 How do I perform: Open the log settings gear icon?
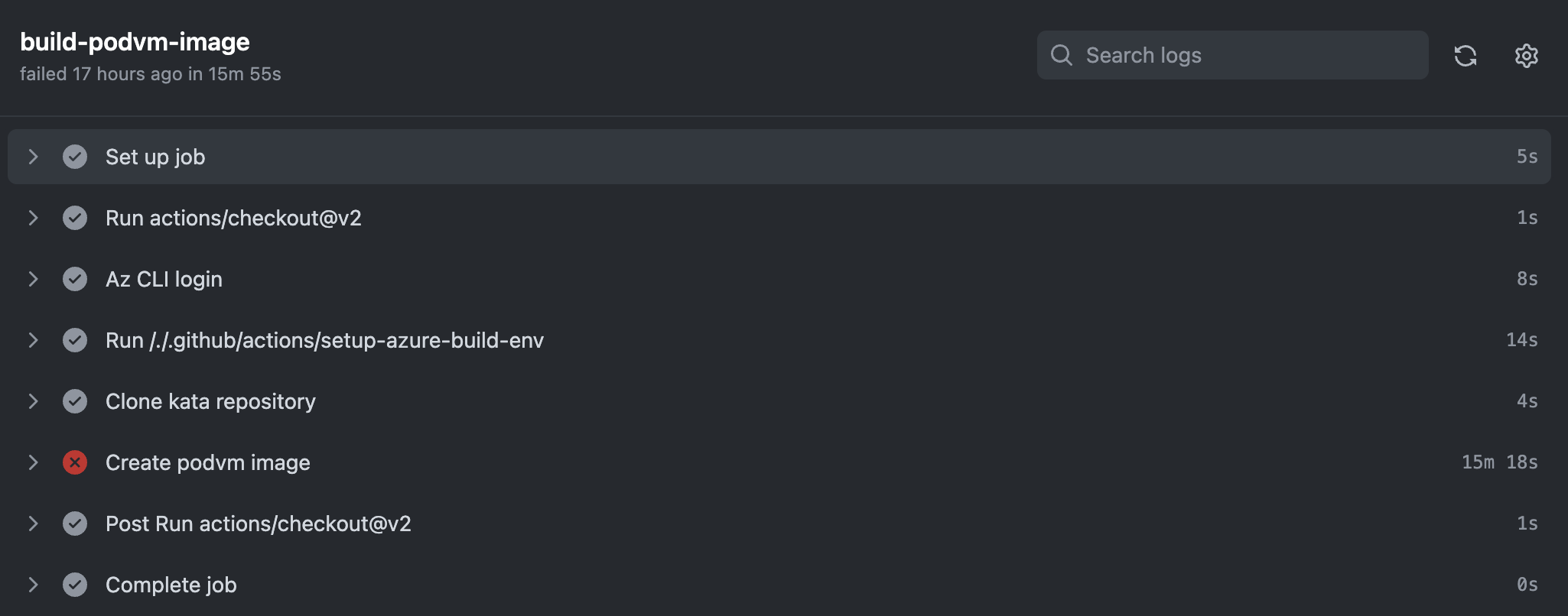1526,55
